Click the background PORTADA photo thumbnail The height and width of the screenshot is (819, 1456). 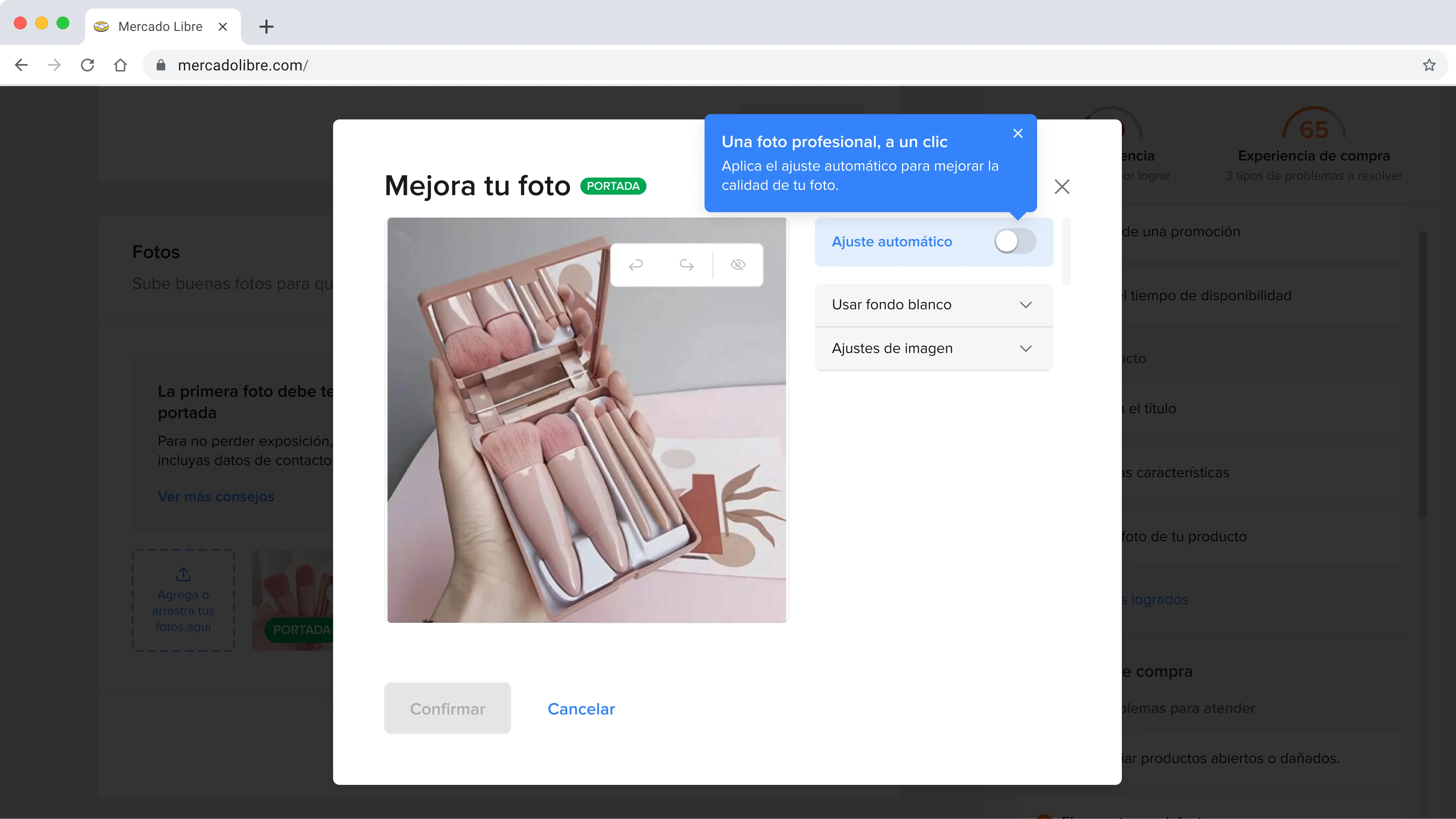[x=293, y=600]
